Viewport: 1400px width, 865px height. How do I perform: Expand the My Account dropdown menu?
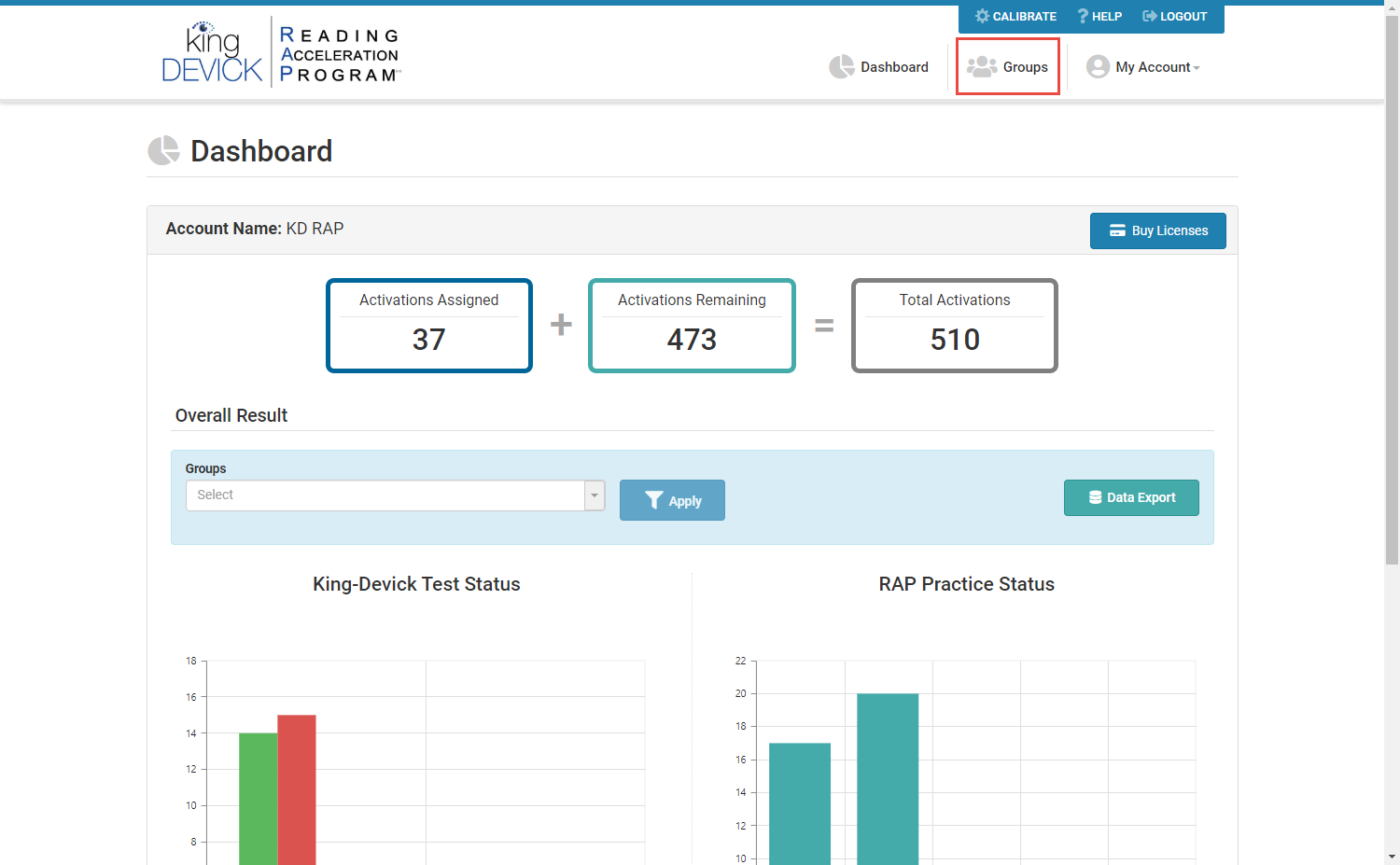[x=1143, y=67]
